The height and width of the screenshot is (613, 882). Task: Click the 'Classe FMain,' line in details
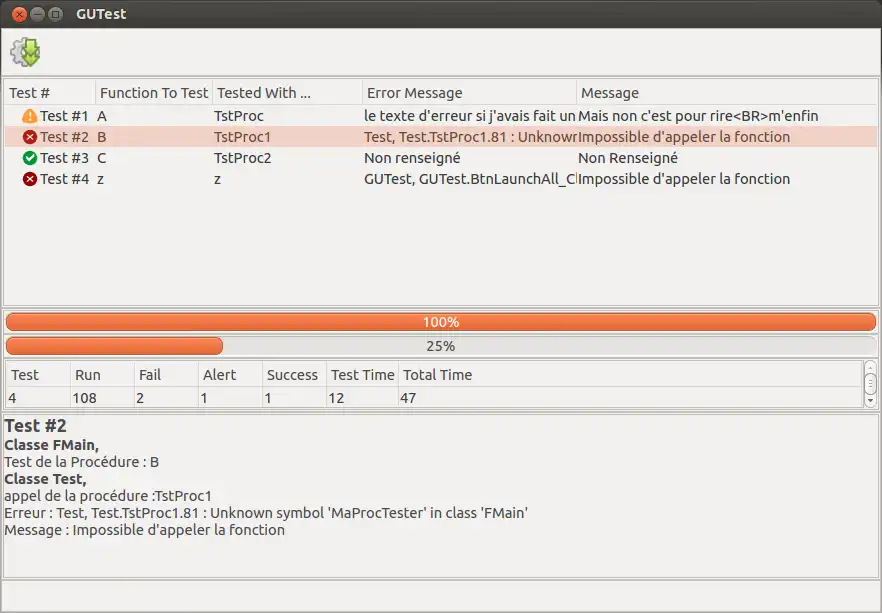click(x=52, y=445)
